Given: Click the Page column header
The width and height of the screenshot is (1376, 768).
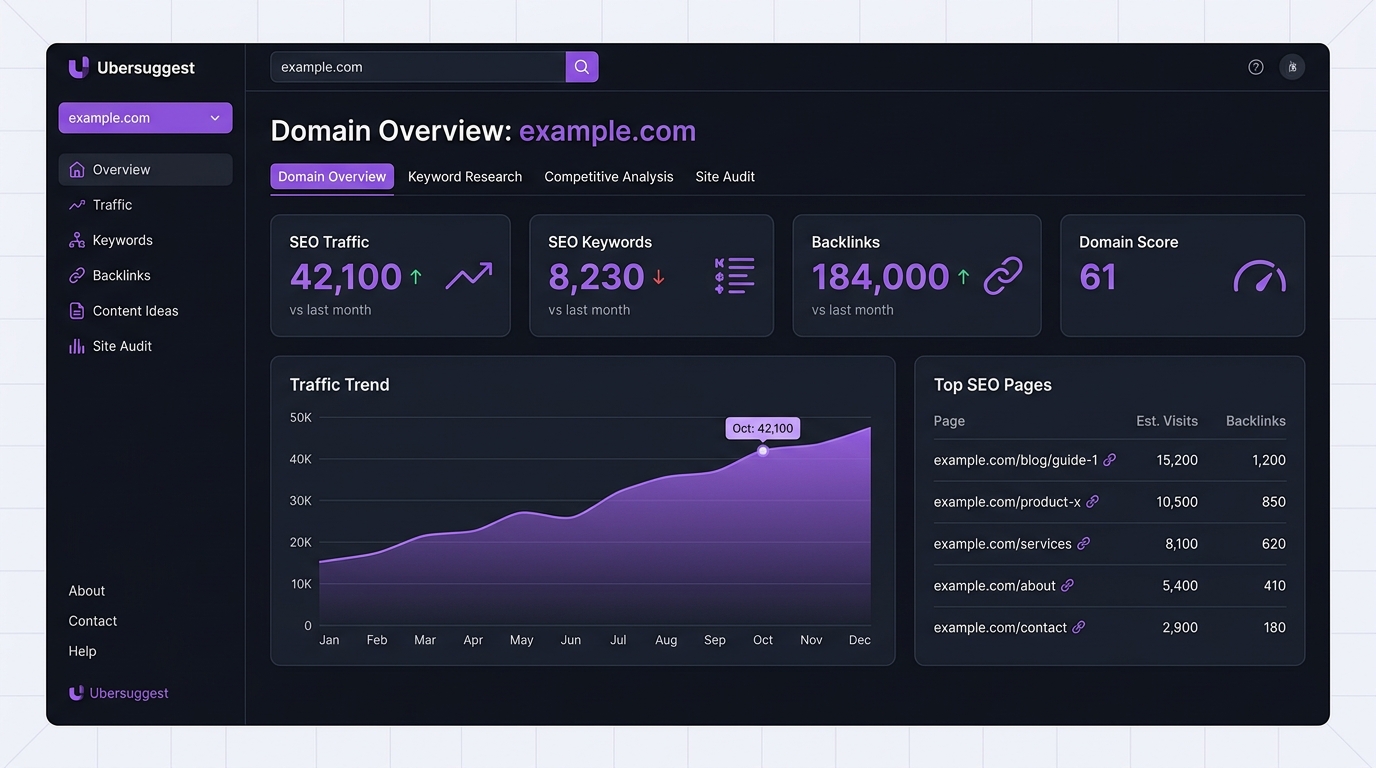Looking at the screenshot, I should pyautogui.click(x=949, y=421).
